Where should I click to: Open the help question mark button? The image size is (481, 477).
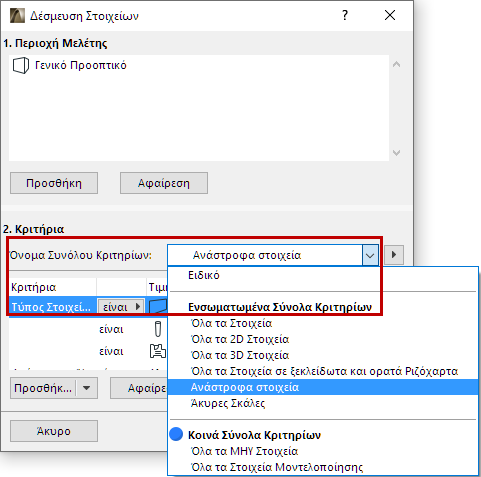(345, 15)
